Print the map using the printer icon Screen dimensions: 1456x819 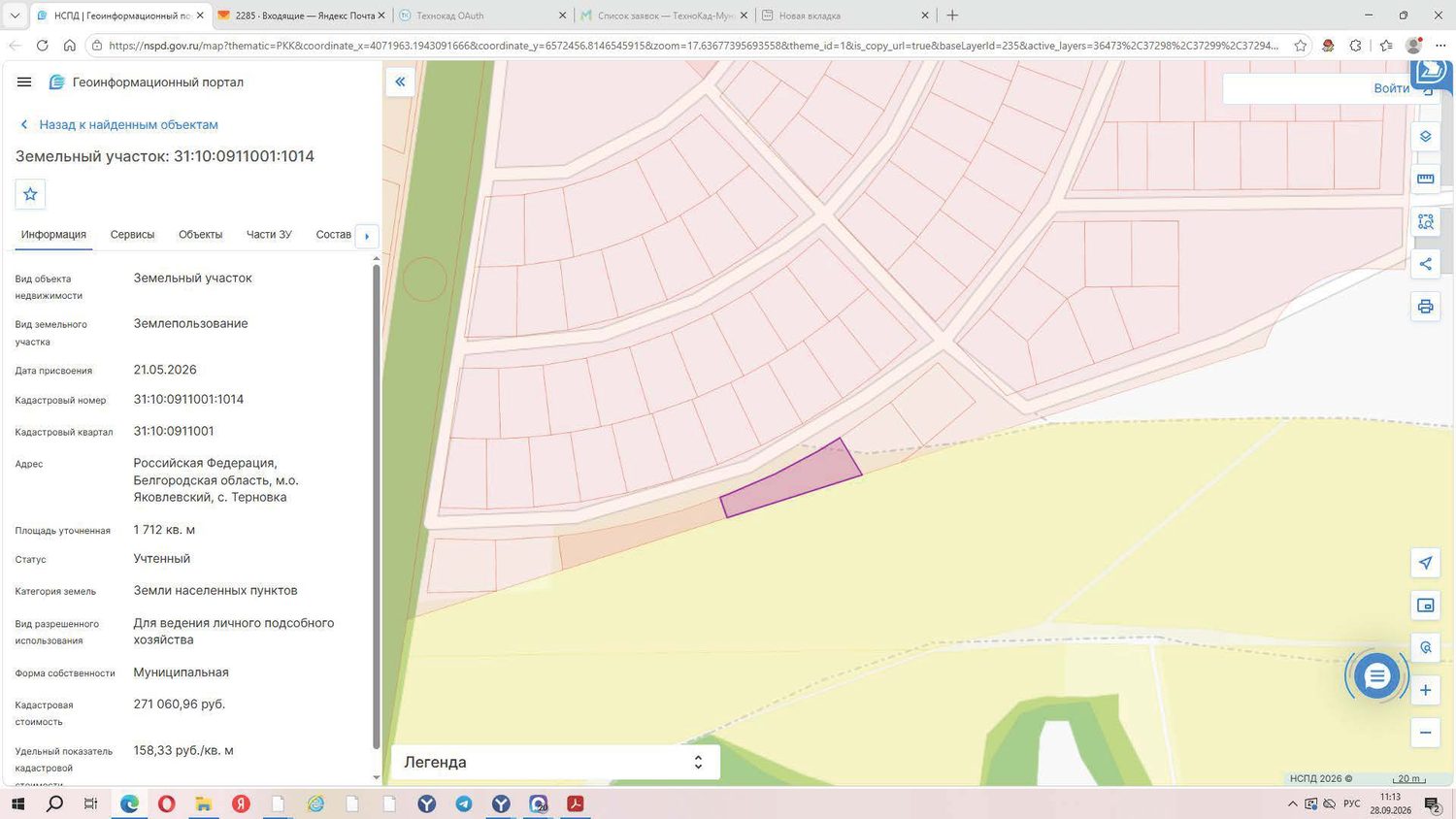tap(1425, 307)
